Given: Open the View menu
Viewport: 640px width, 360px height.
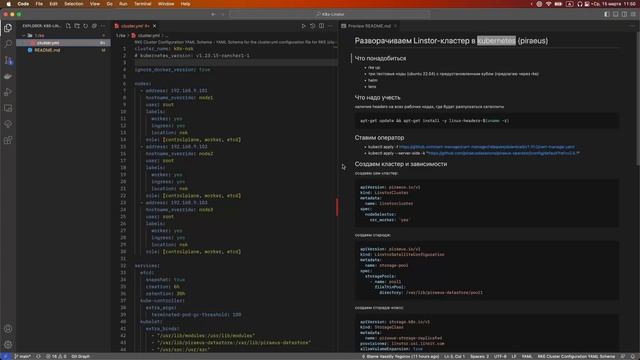Looking at the screenshot, I should point(95,4).
